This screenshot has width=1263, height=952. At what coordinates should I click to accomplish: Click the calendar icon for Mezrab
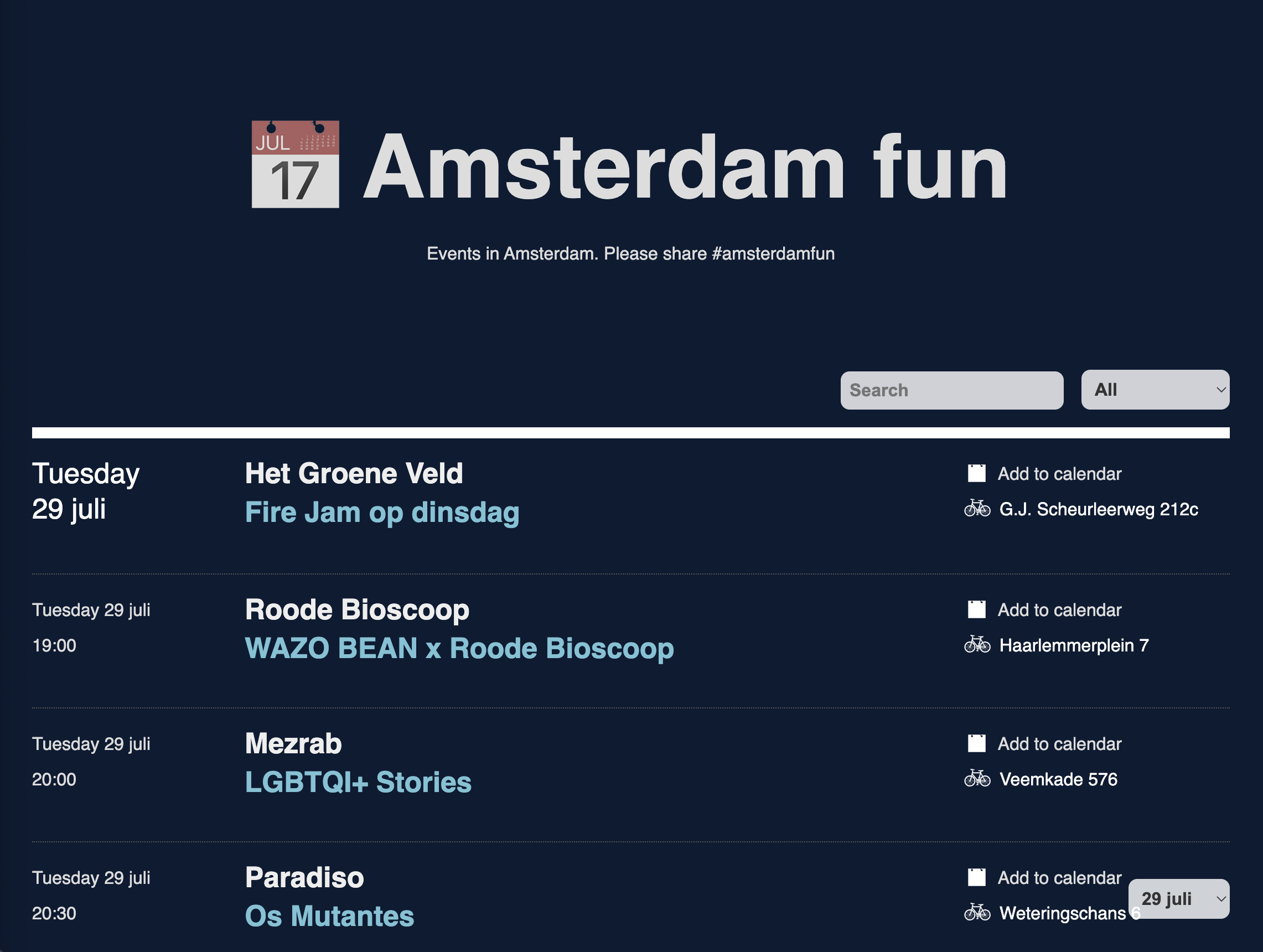[x=976, y=743]
